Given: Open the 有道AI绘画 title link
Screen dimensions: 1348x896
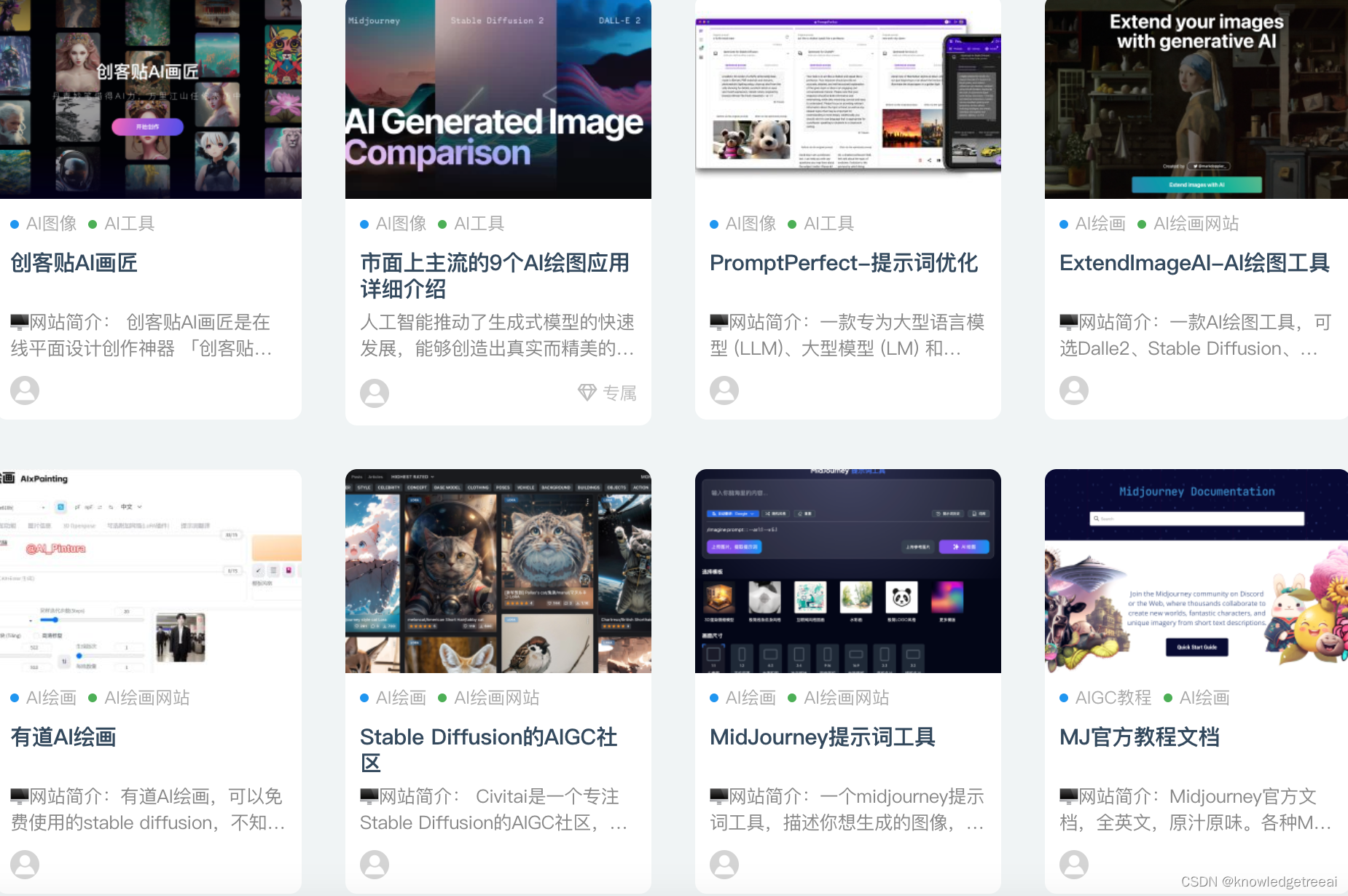Looking at the screenshot, I should [63, 737].
